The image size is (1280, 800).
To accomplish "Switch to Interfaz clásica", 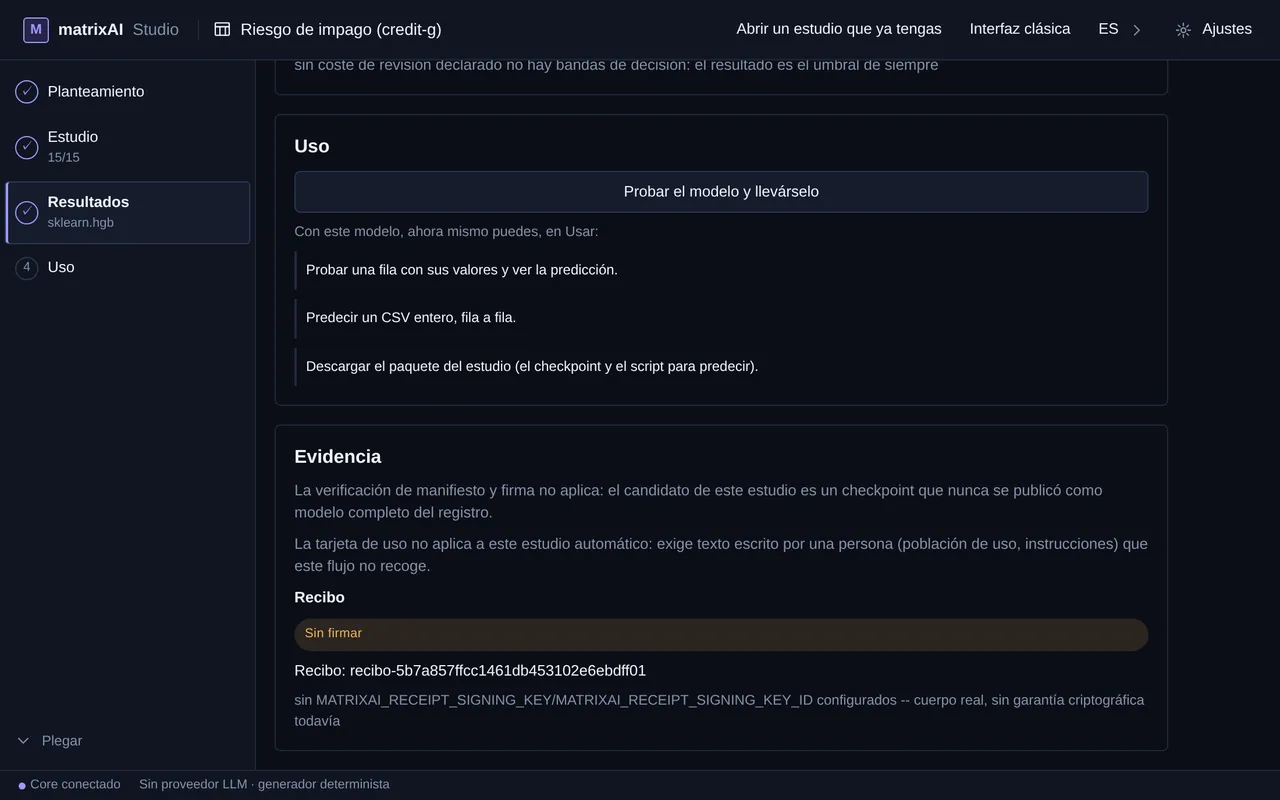I will coord(1020,29).
